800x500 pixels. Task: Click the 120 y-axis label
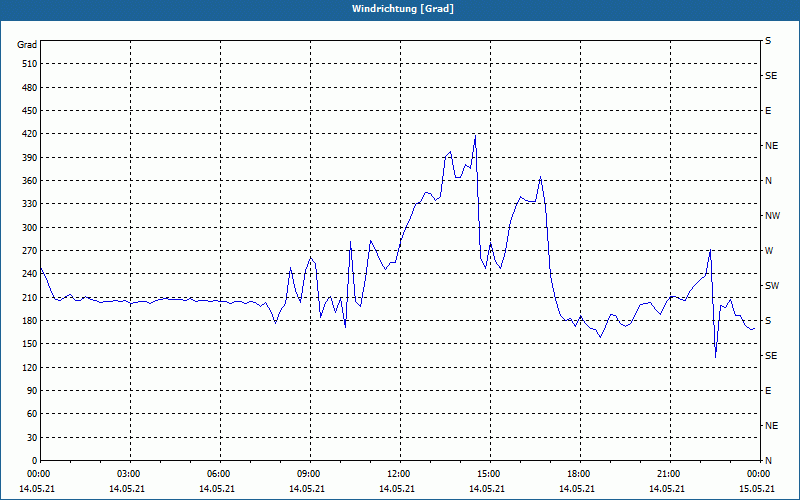[29, 367]
